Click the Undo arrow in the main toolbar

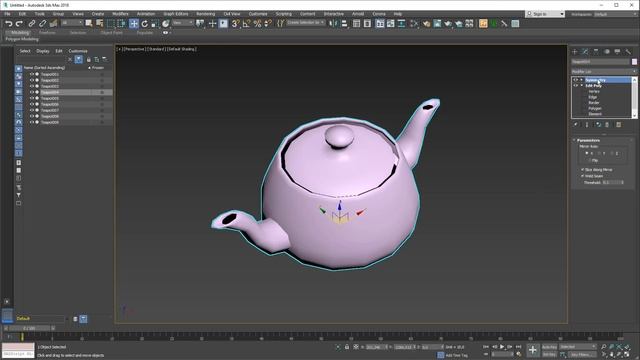(x=8, y=24)
